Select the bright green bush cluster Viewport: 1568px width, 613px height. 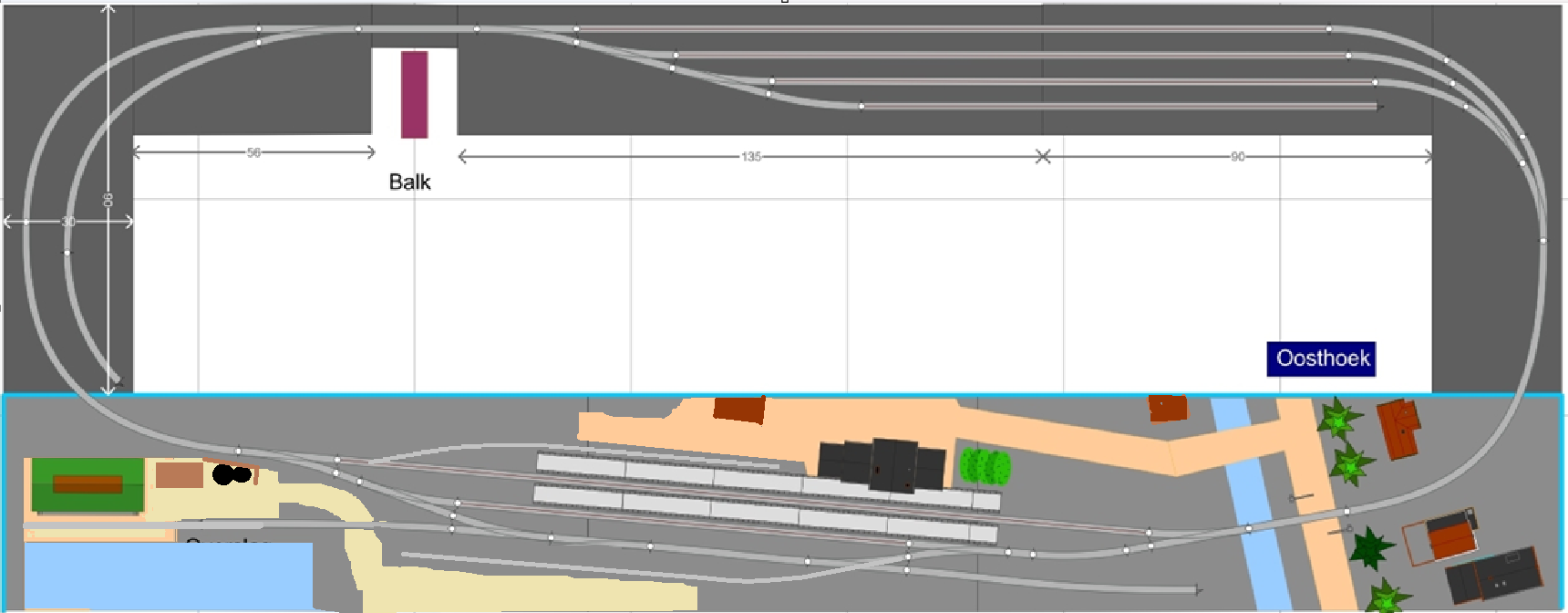pos(985,466)
